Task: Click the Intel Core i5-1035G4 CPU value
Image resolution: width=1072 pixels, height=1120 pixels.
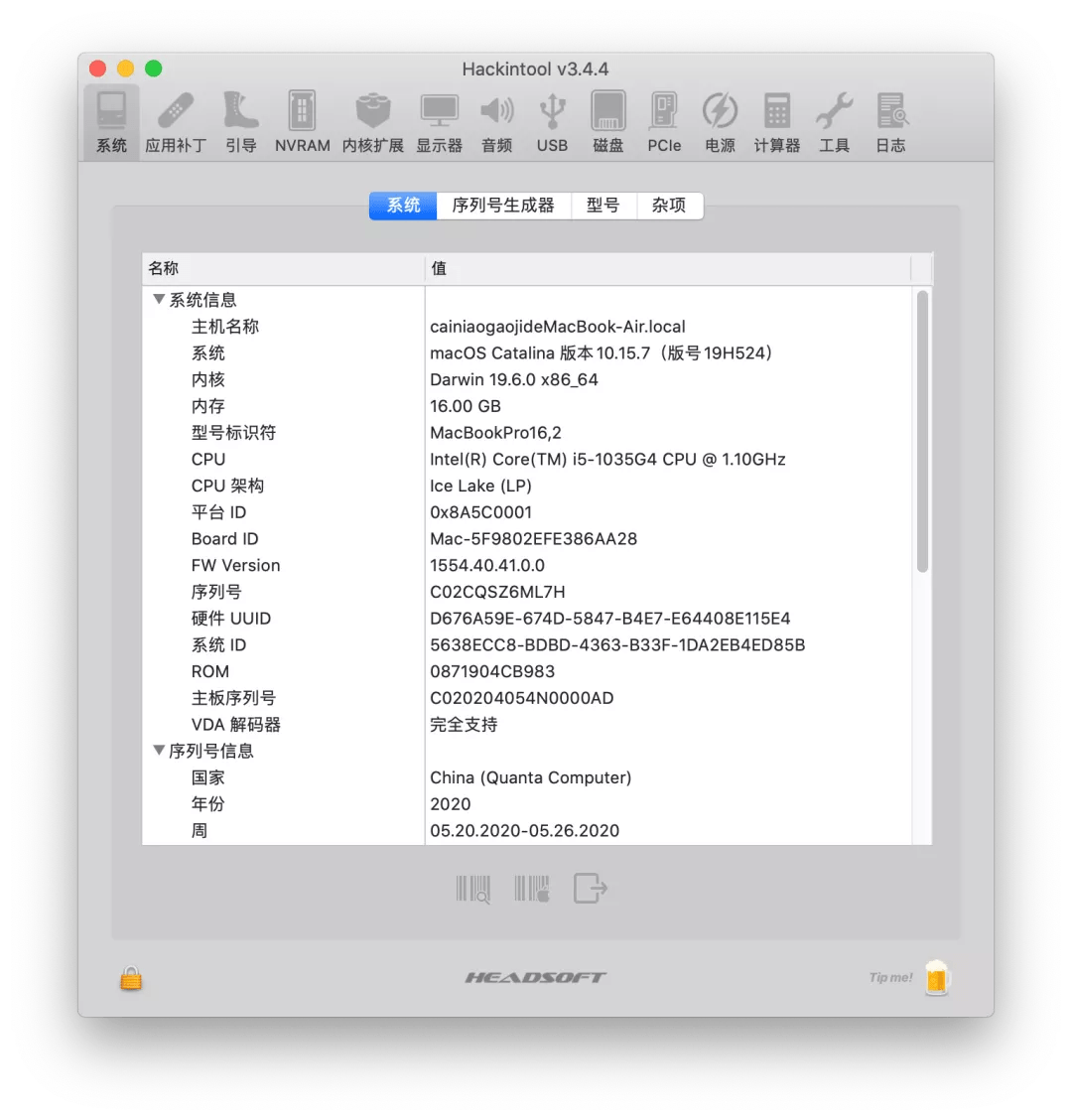Action: click(x=607, y=460)
